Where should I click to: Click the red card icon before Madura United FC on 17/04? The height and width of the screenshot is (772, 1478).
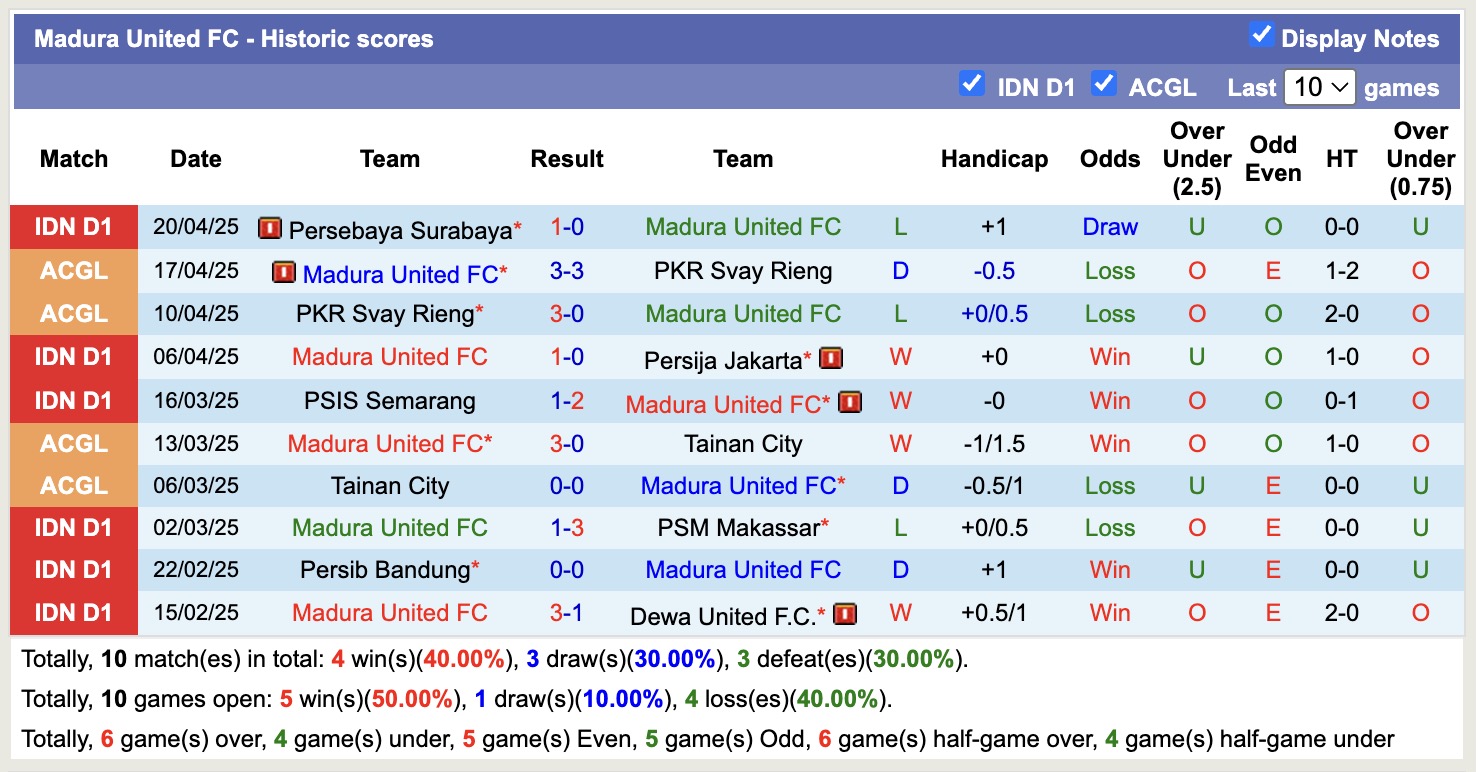coord(283,271)
